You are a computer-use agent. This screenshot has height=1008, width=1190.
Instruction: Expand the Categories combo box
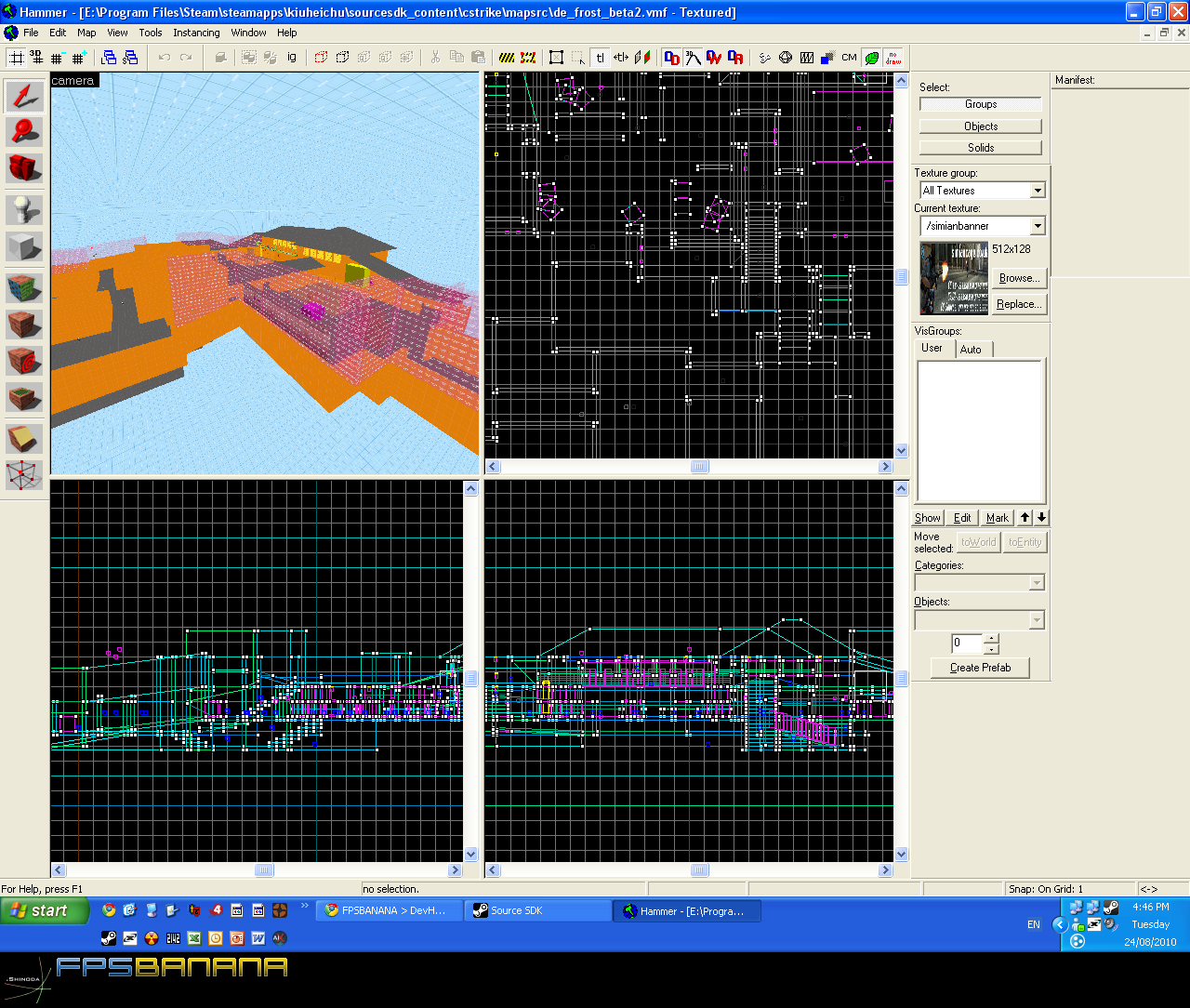click(1037, 583)
